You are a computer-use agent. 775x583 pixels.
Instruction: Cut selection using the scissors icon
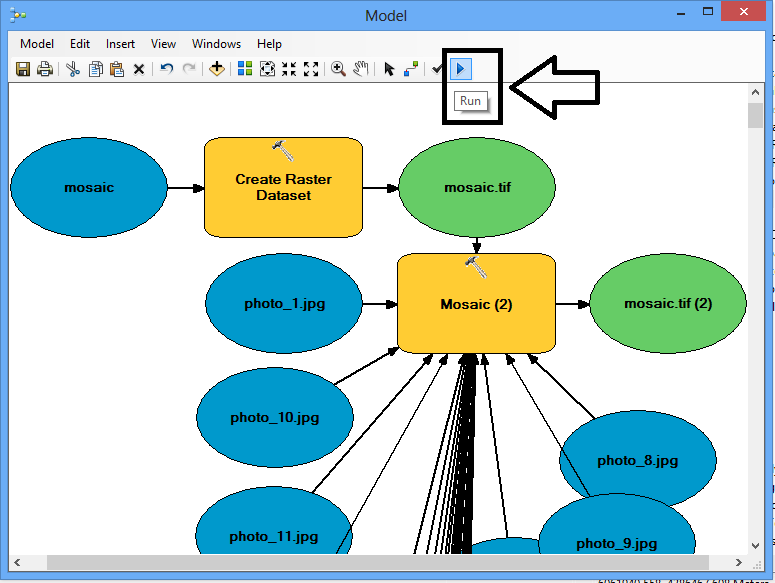(x=73, y=69)
